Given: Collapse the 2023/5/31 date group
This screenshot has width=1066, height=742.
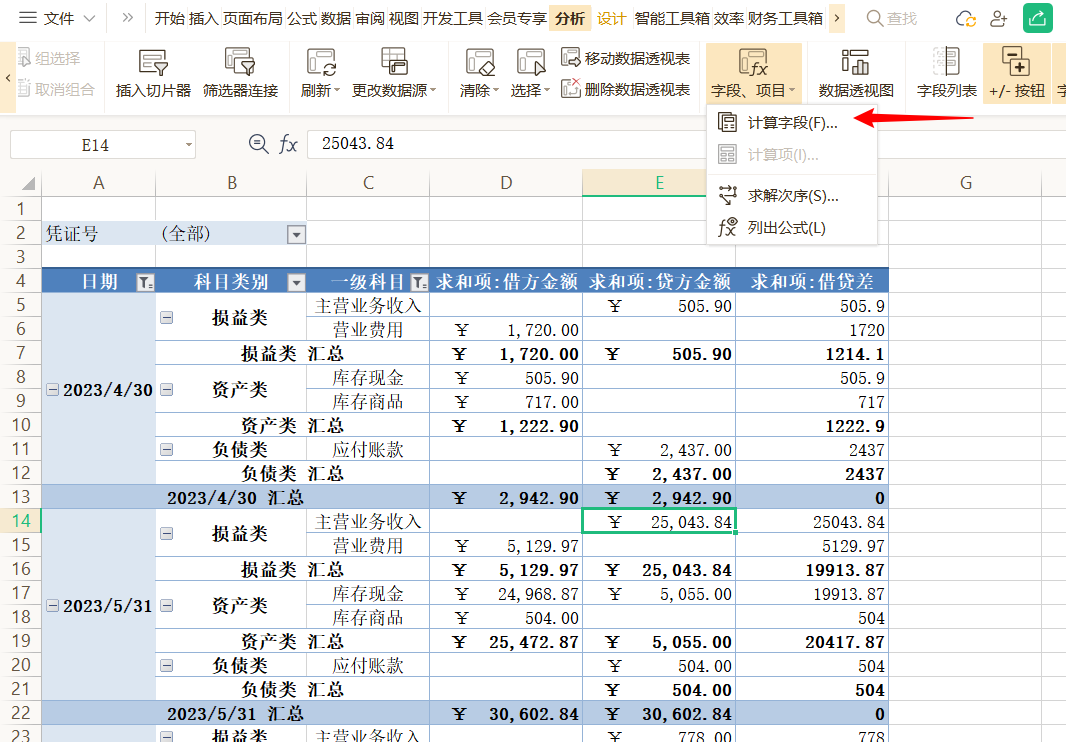Looking at the screenshot, I should coord(52,605).
